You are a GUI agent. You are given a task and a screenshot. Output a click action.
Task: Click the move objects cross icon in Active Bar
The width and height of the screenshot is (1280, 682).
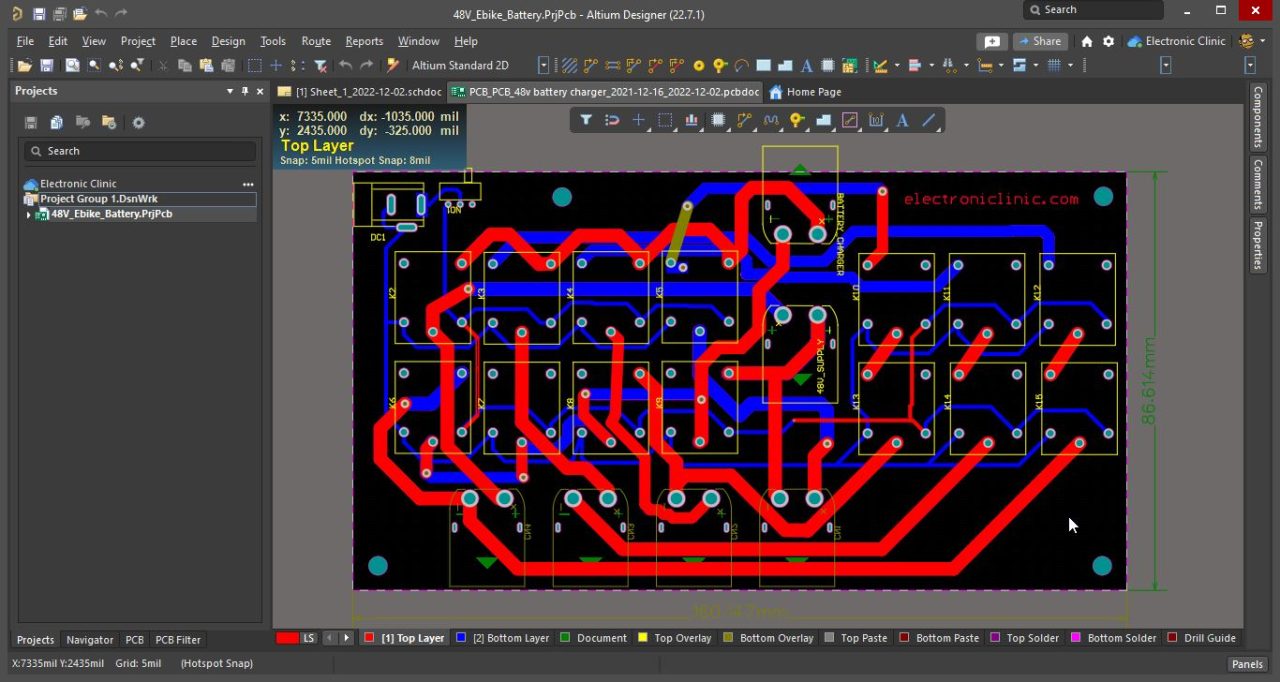[639, 120]
